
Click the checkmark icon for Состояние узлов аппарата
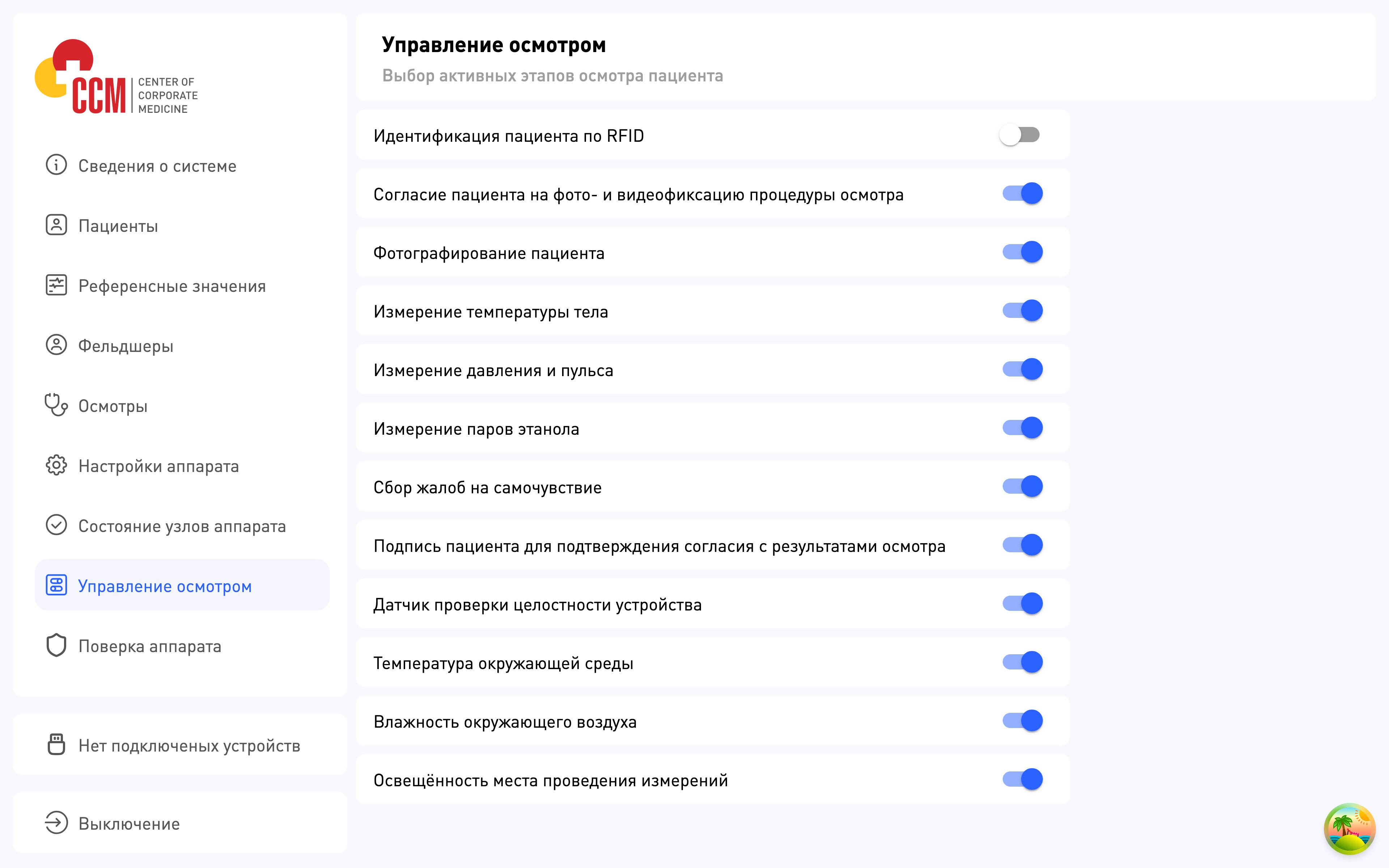tap(56, 525)
